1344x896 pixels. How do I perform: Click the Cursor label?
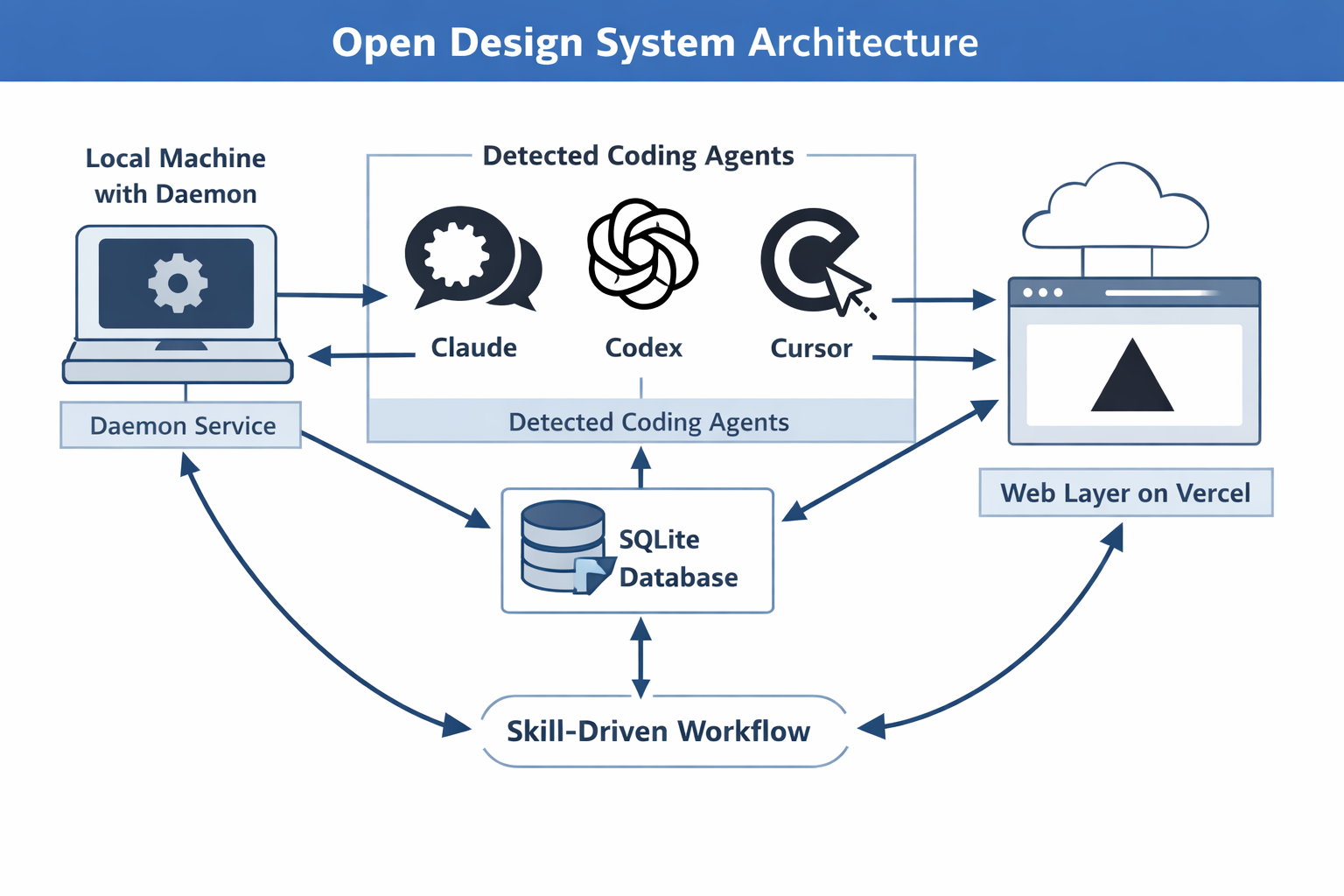tap(811, 348)
